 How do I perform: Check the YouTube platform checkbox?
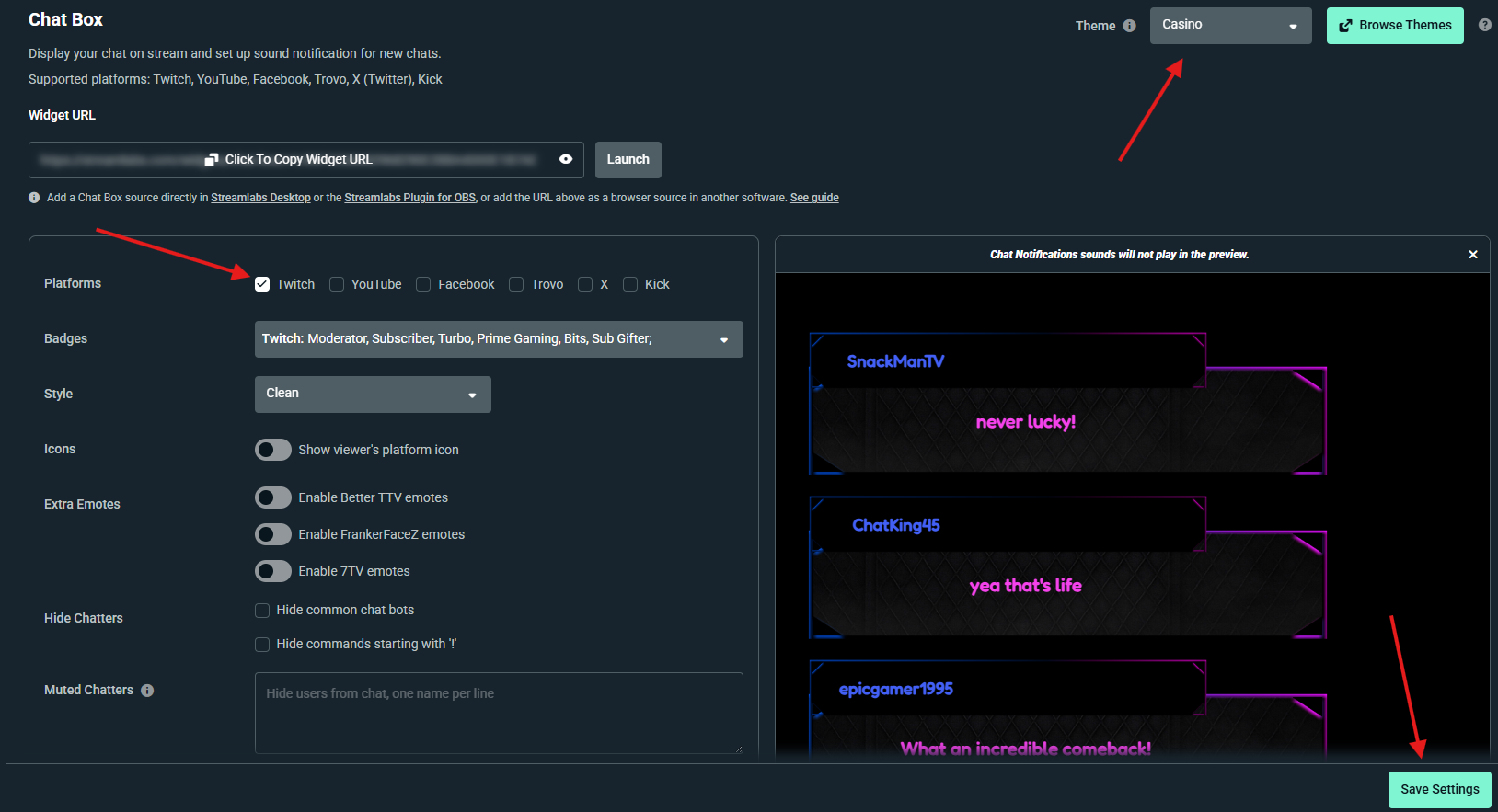(337, 284)
